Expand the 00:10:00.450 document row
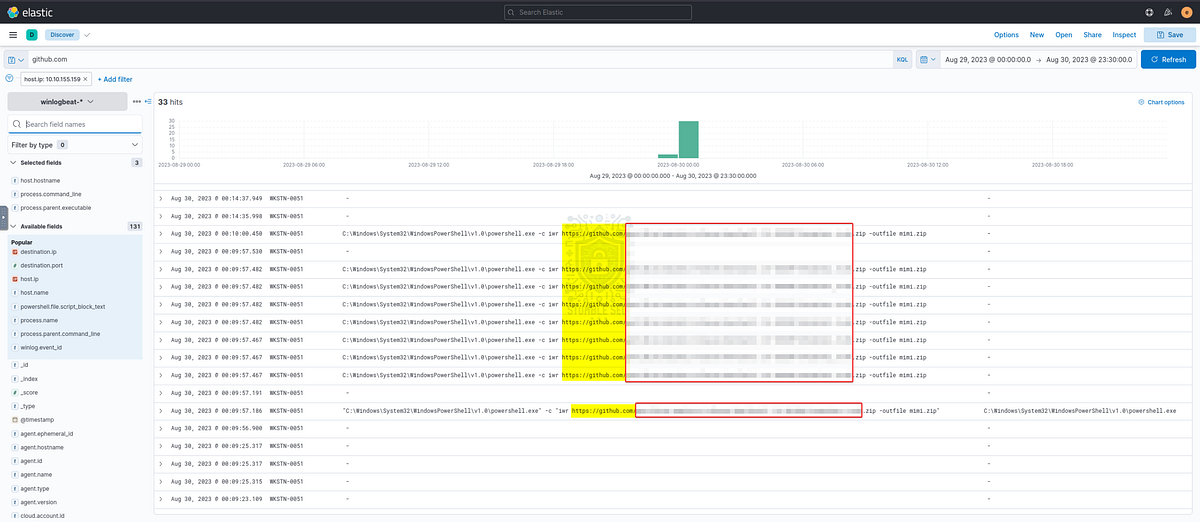This screenshot has height=531, width=1200. pyautogui.click(x=161, y=233)
